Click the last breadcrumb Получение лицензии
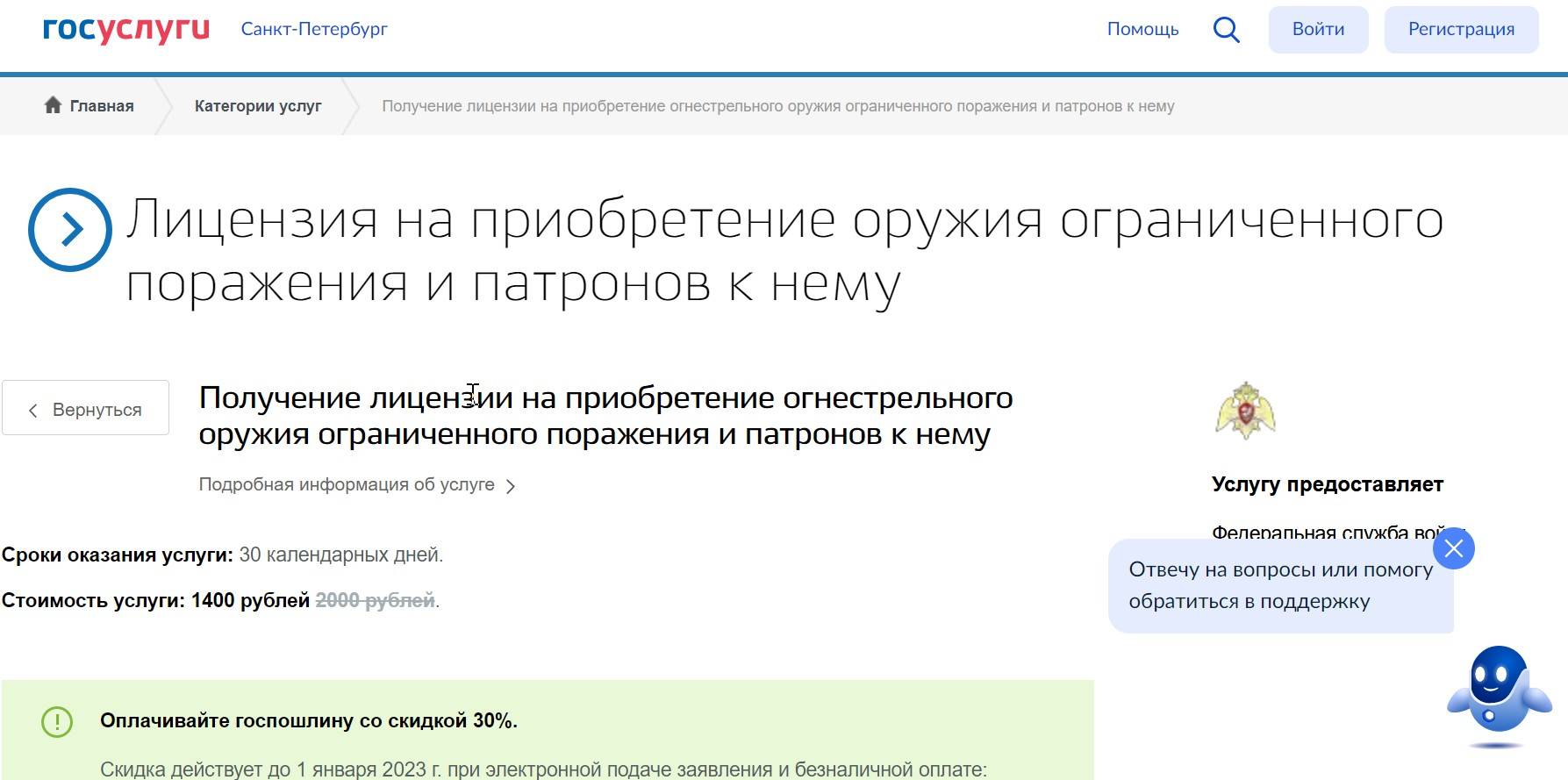Screen dimensions: 1568x780 pos(777,106)
